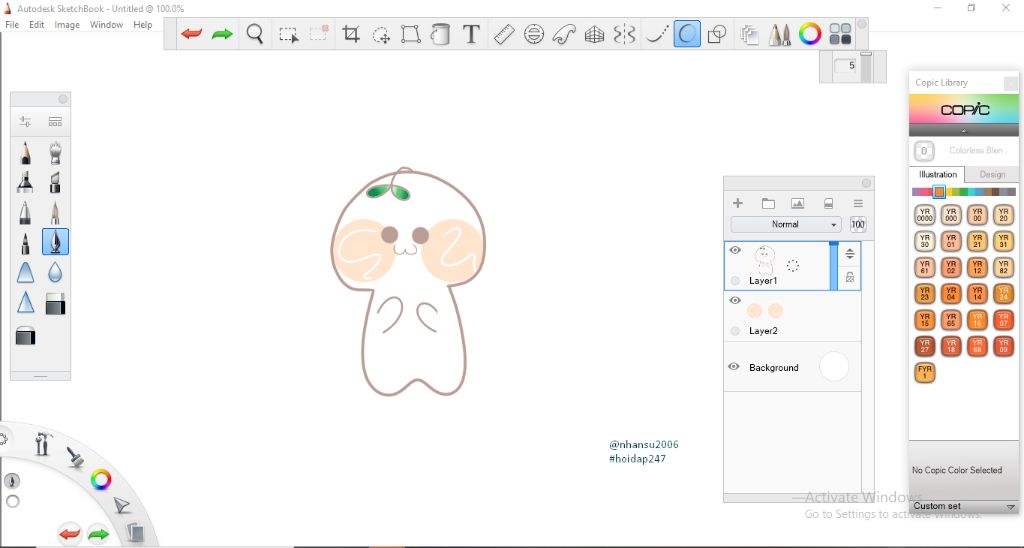The image size is (1024, 548).
Task: Open the Symmetry tool
Action: tap(625, 35)
